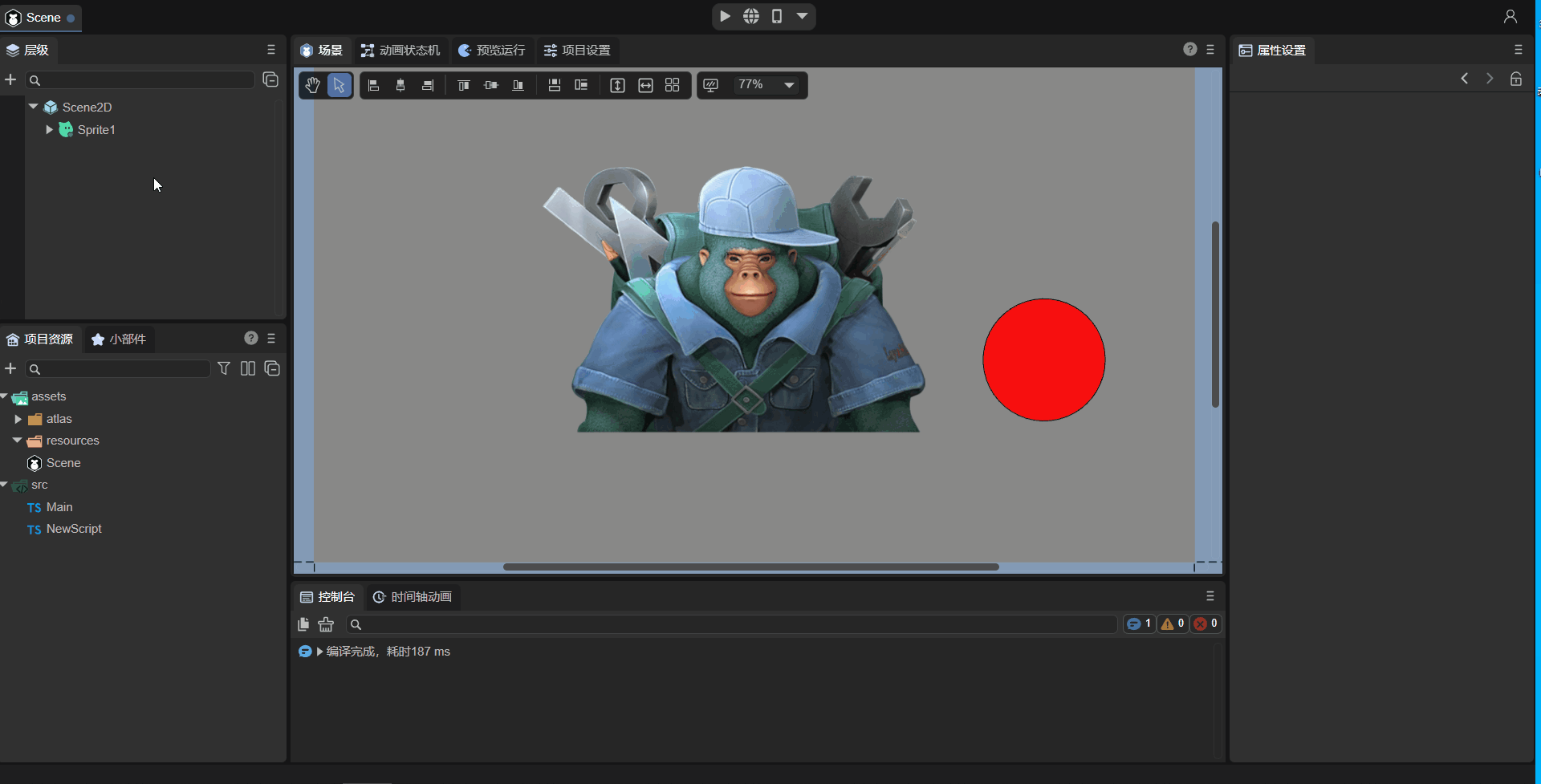
Task: Click the fit height icon in scene toolbar
Action: [617, 85]
